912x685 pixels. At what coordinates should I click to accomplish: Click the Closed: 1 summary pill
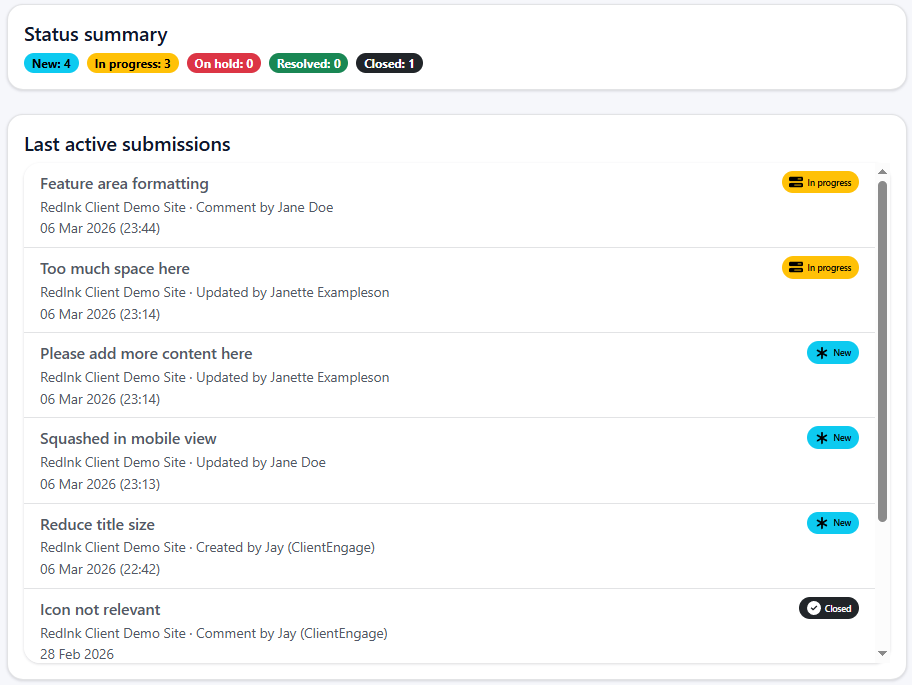click(389, 64)
